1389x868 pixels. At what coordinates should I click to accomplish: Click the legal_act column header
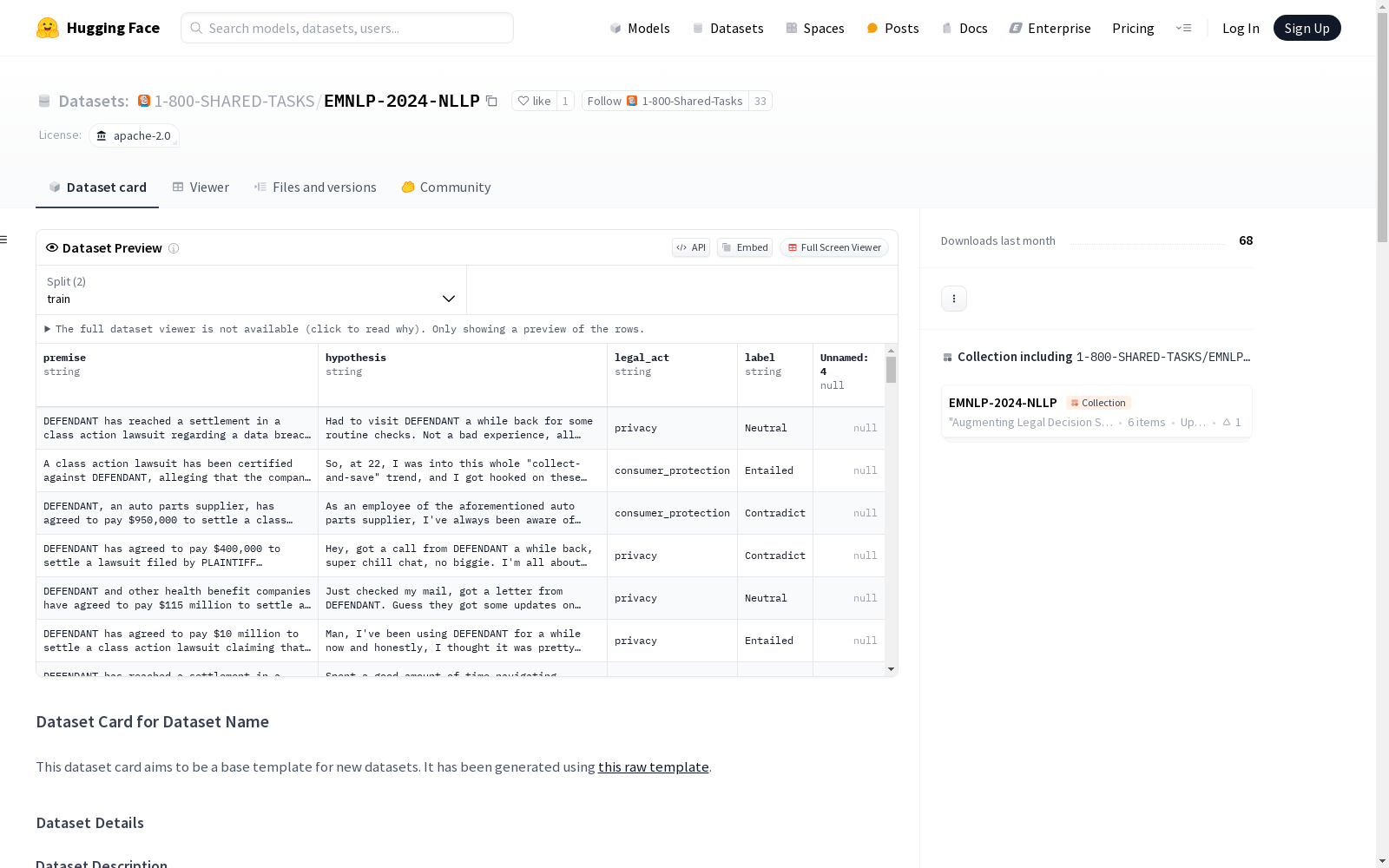(x=673, y=375)
